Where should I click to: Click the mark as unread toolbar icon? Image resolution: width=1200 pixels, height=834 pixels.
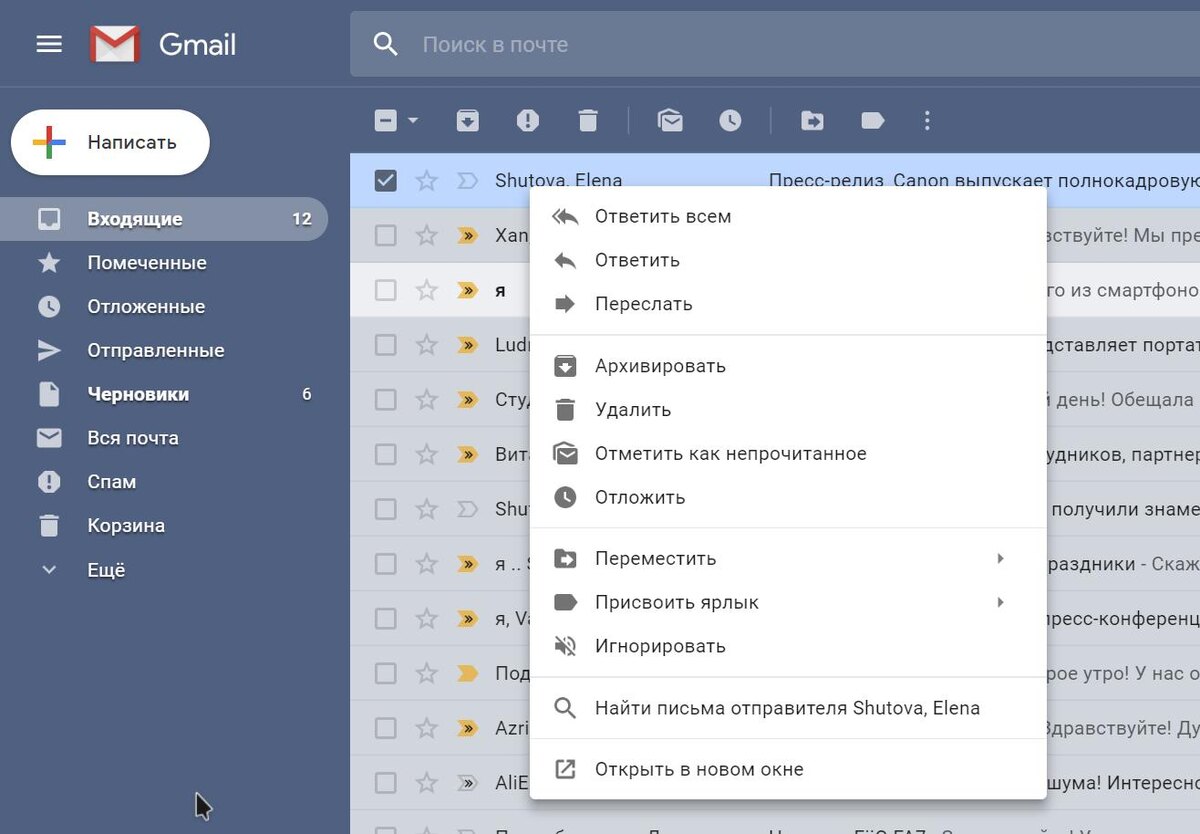[670, 121]
